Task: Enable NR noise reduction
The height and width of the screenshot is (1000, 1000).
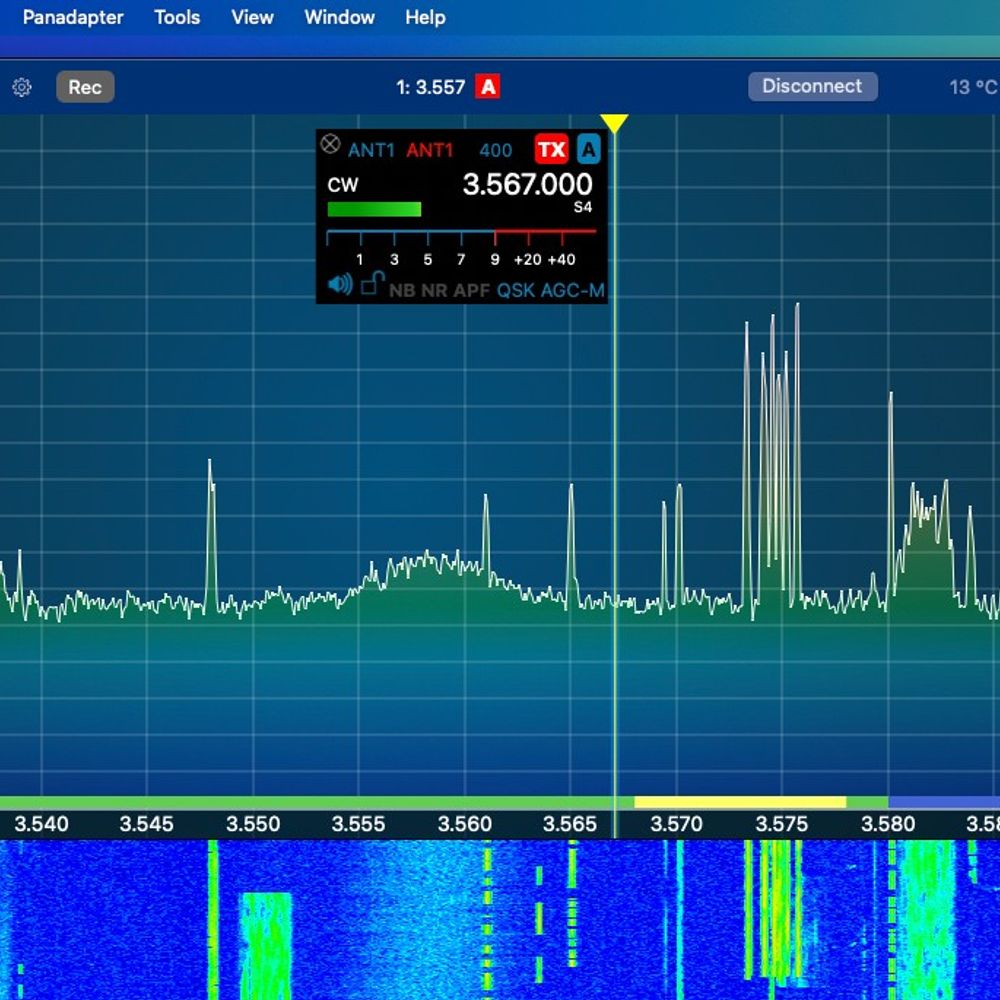Action: (x=434, y=291)
